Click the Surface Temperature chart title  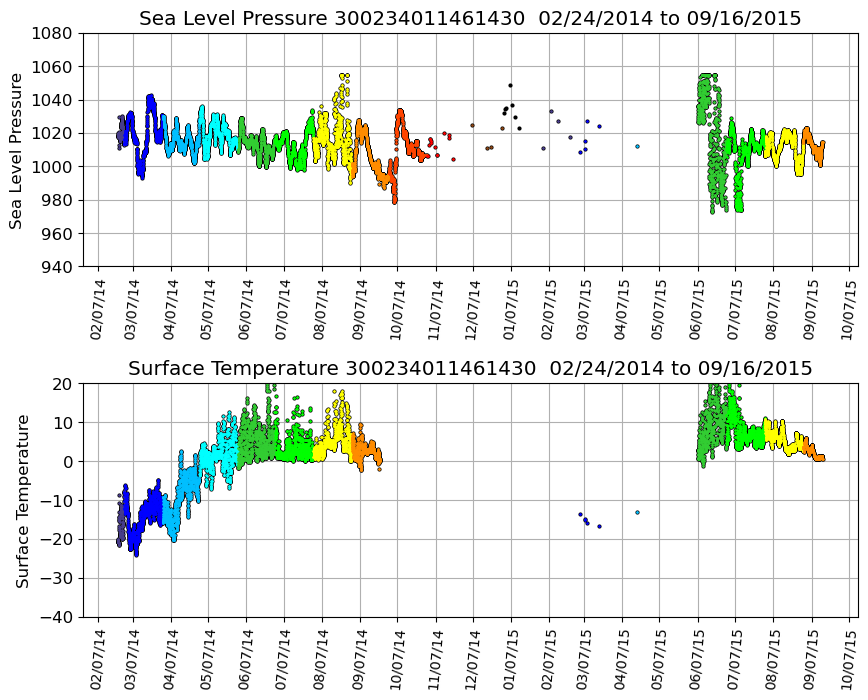click(470, 369)
